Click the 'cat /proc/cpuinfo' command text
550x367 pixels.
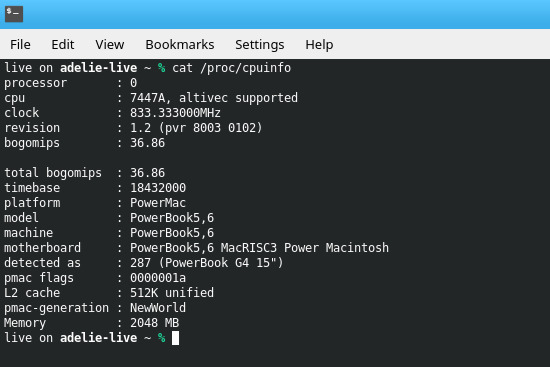[232, 68]
